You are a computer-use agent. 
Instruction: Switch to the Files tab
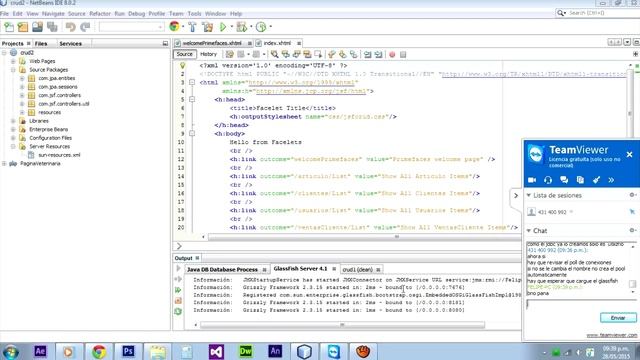41,44
